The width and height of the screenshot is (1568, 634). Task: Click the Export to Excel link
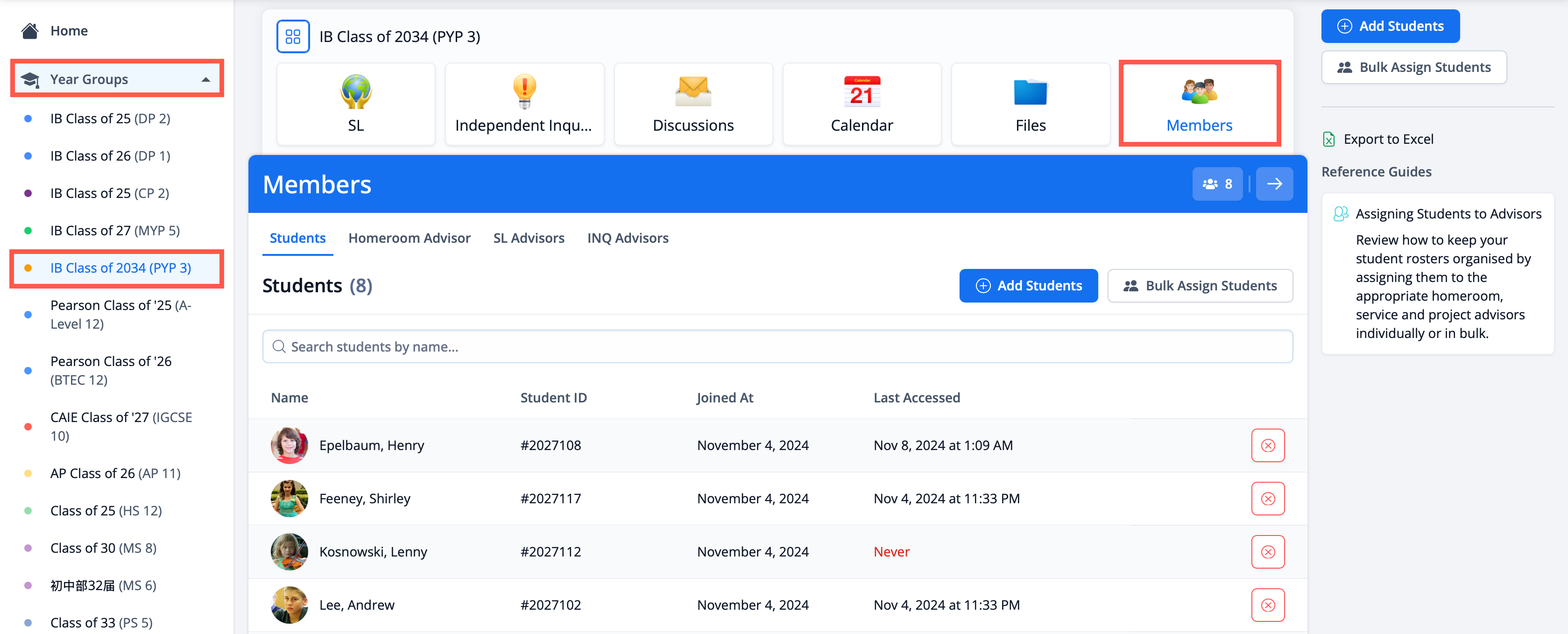coord(1388,139)
